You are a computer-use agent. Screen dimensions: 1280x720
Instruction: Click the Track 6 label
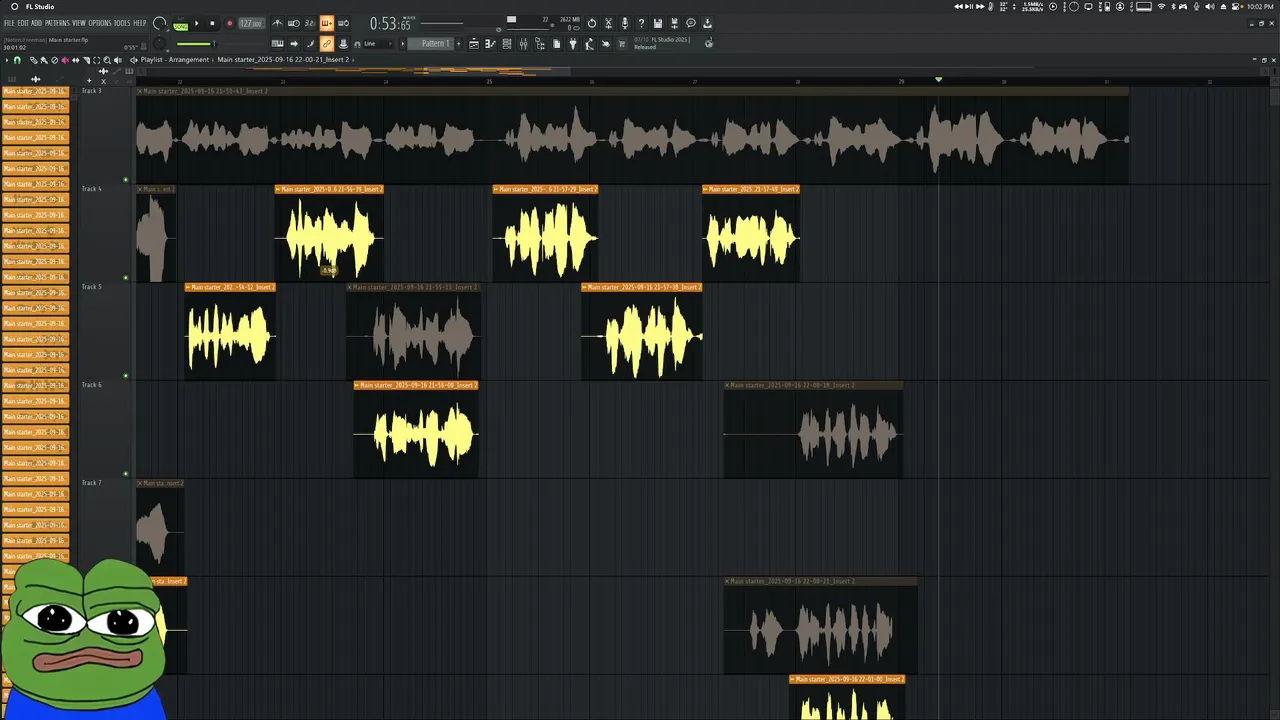[92, 385]
